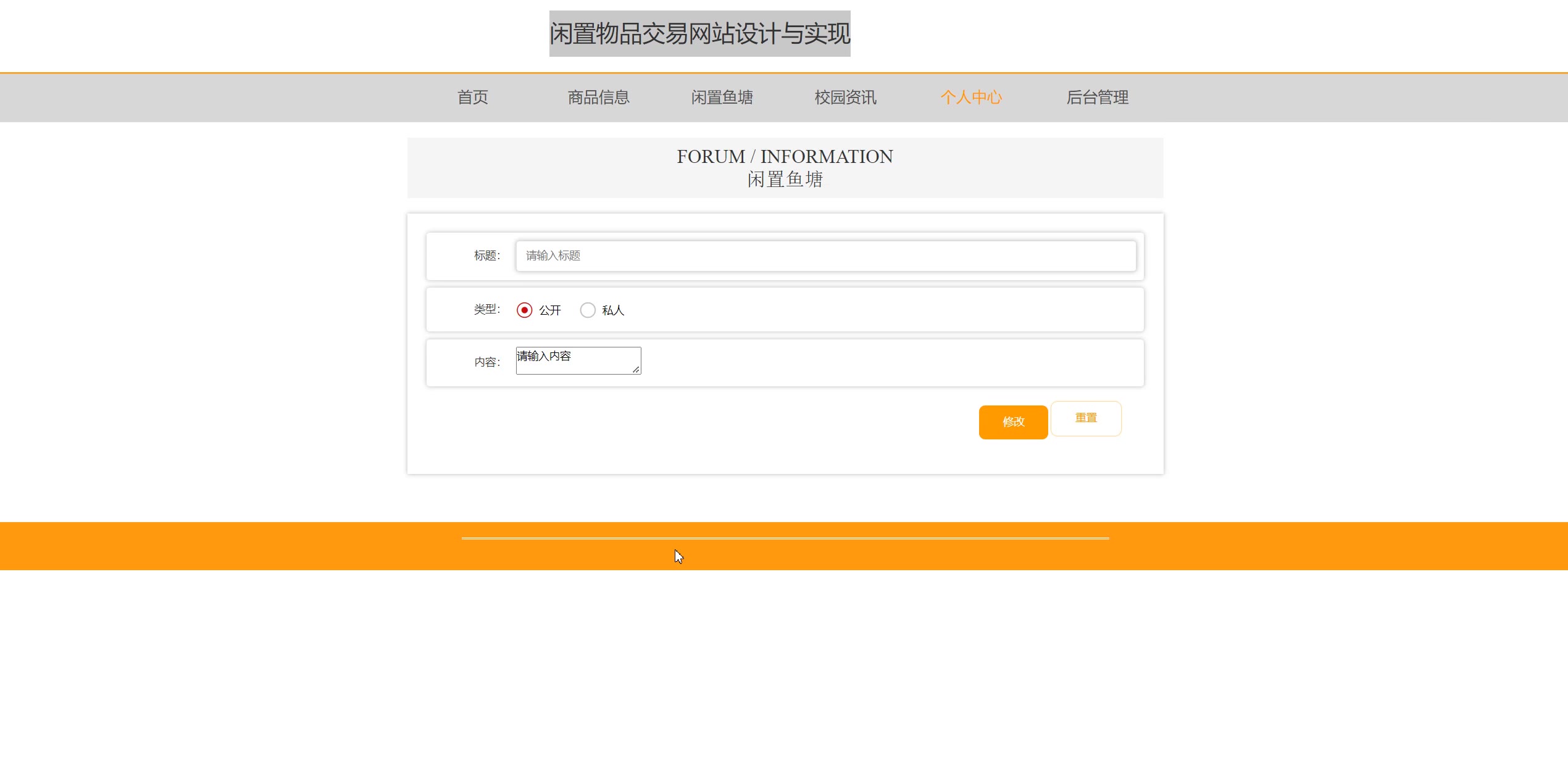Switch to the 校园资讯 page
This screenshot has width=1568, height=764.
[x=845, y=98]
